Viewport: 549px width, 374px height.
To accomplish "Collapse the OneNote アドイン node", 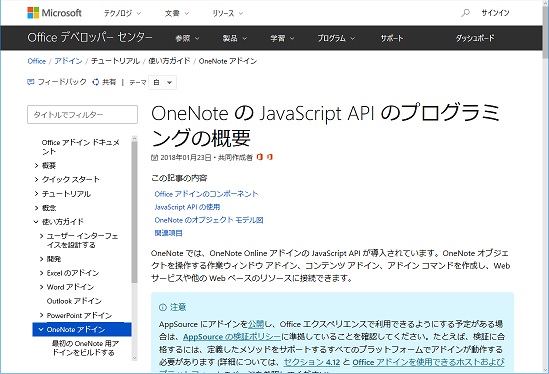I will tap(41, 330).
